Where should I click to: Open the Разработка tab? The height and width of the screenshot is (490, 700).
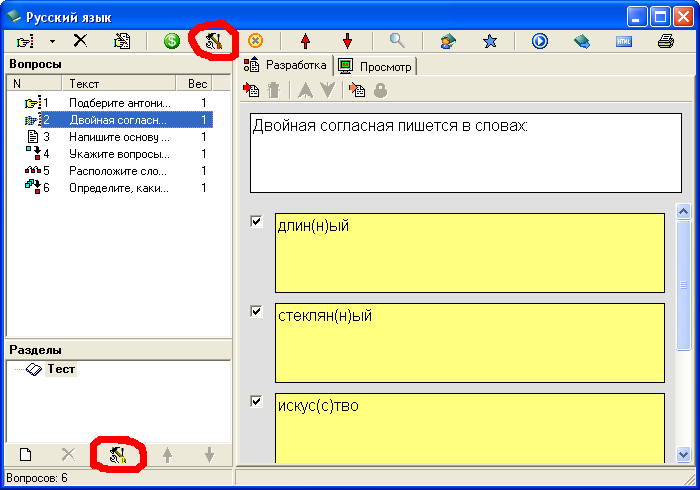click(287, 66)
